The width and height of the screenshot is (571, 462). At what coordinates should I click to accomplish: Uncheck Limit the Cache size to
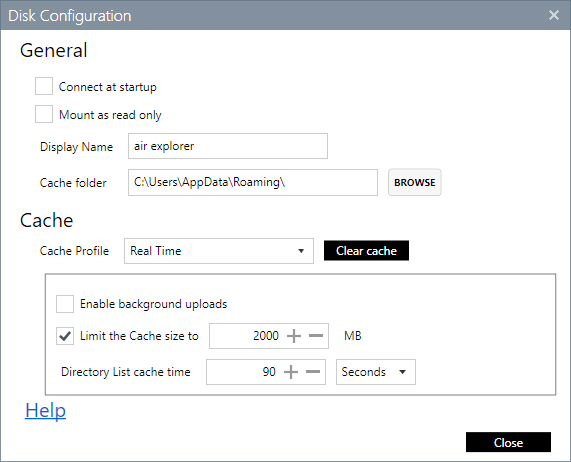[x=65, y=336]
